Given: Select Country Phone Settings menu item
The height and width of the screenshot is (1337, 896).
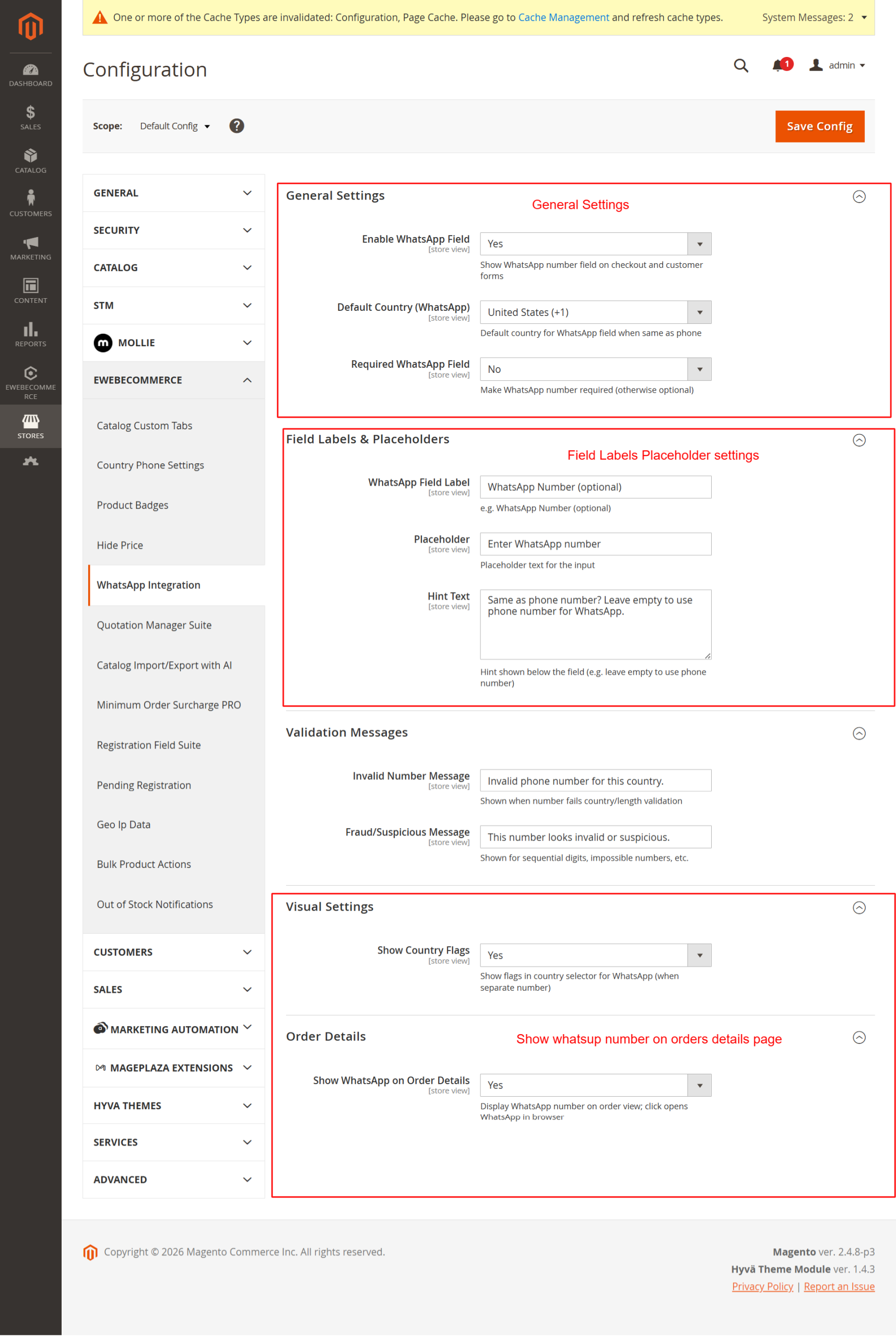Looking at the screenshot, I should (150, 465).
